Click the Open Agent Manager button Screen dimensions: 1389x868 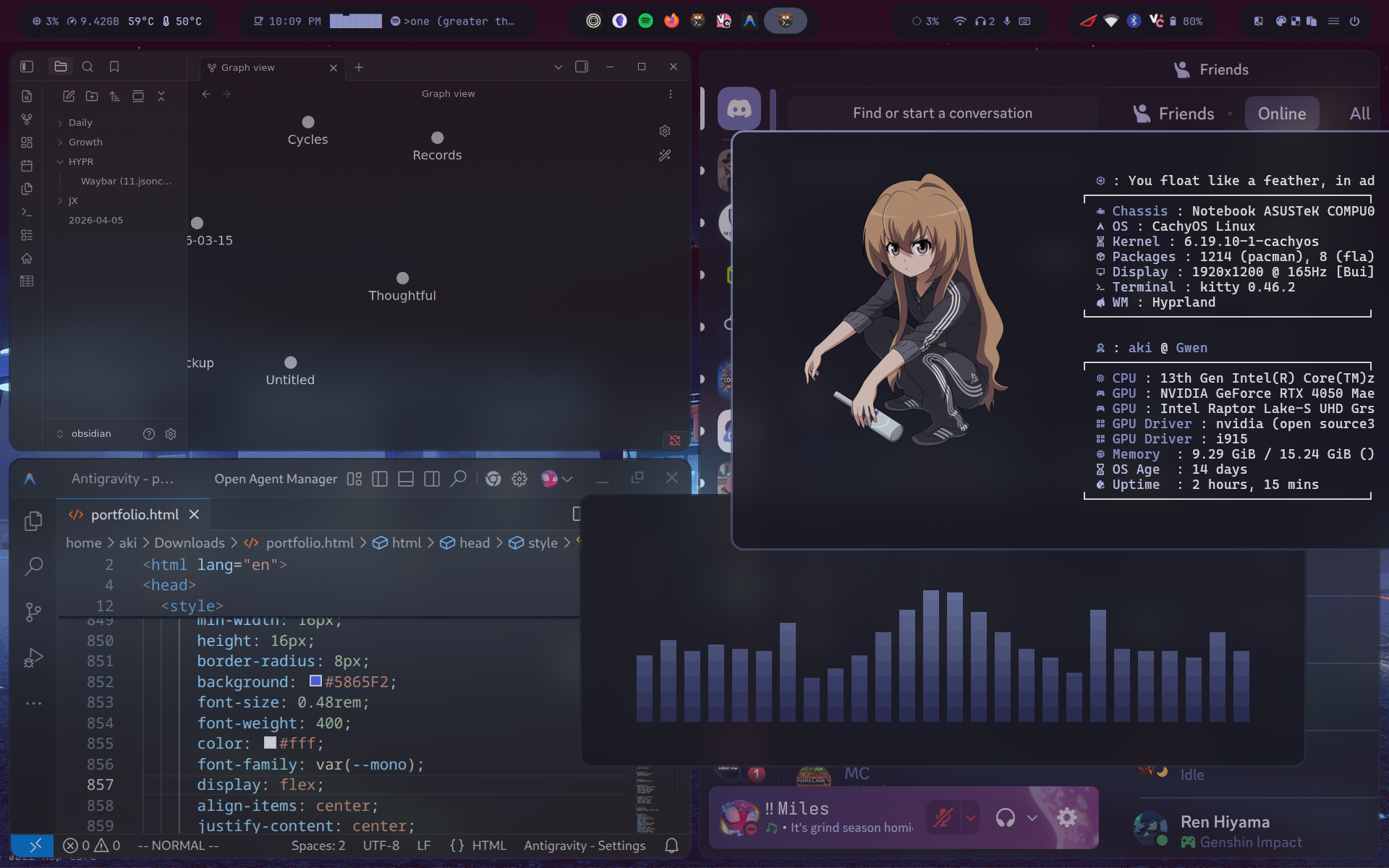point(275,478)
